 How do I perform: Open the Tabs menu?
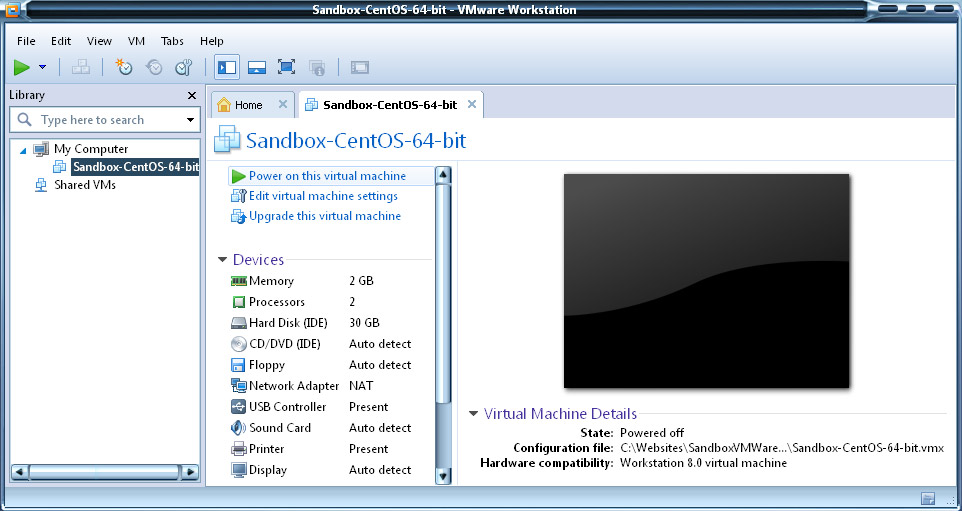(172, 41)
